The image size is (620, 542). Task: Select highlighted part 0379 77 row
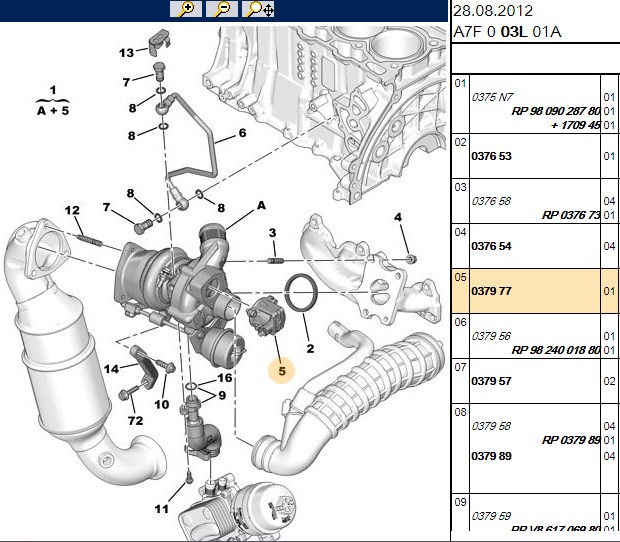pyautogui.click(x=535, y=291)
